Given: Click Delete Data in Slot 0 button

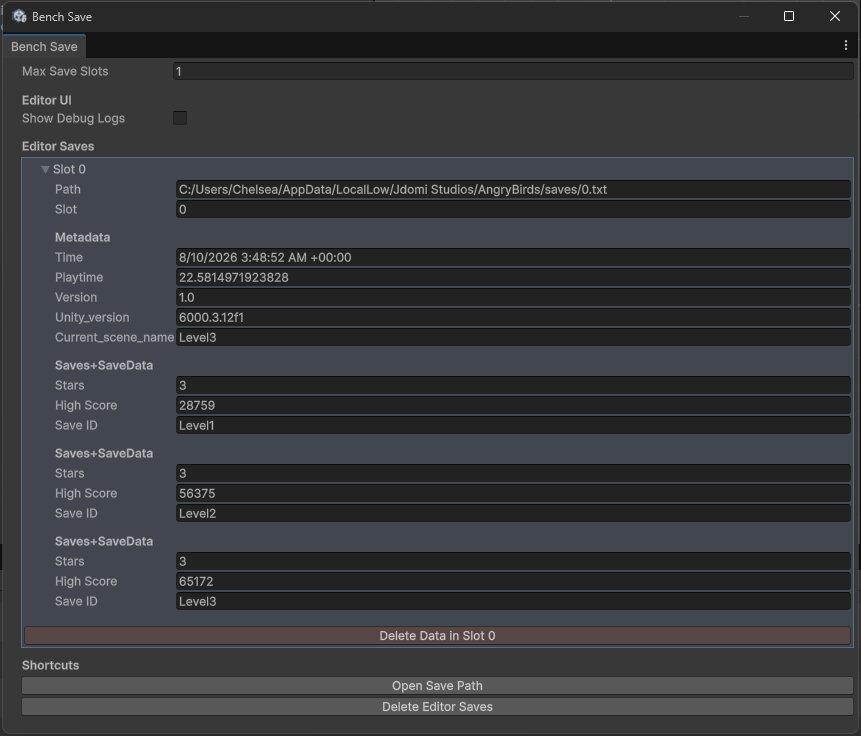Looking at the screenshot, I should tap(437, 635).
